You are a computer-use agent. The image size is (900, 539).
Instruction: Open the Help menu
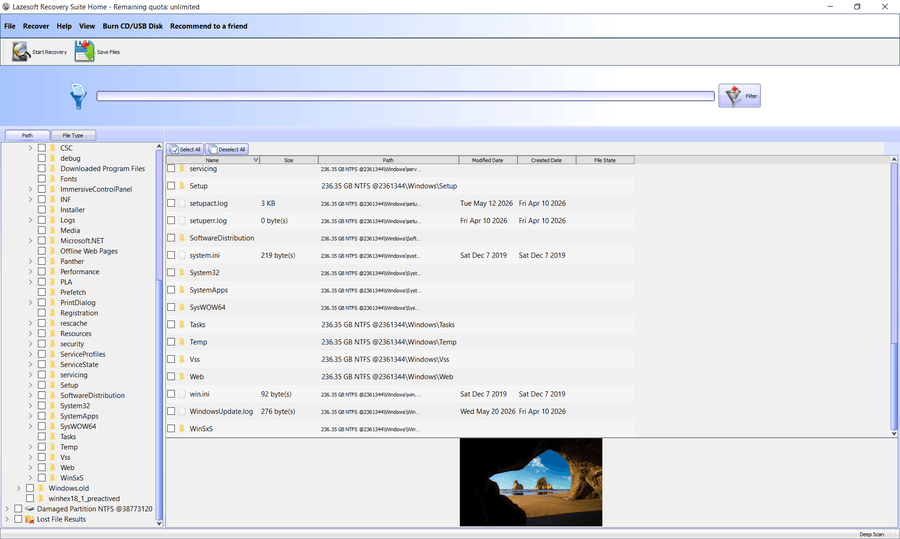(x=64, y=26)
